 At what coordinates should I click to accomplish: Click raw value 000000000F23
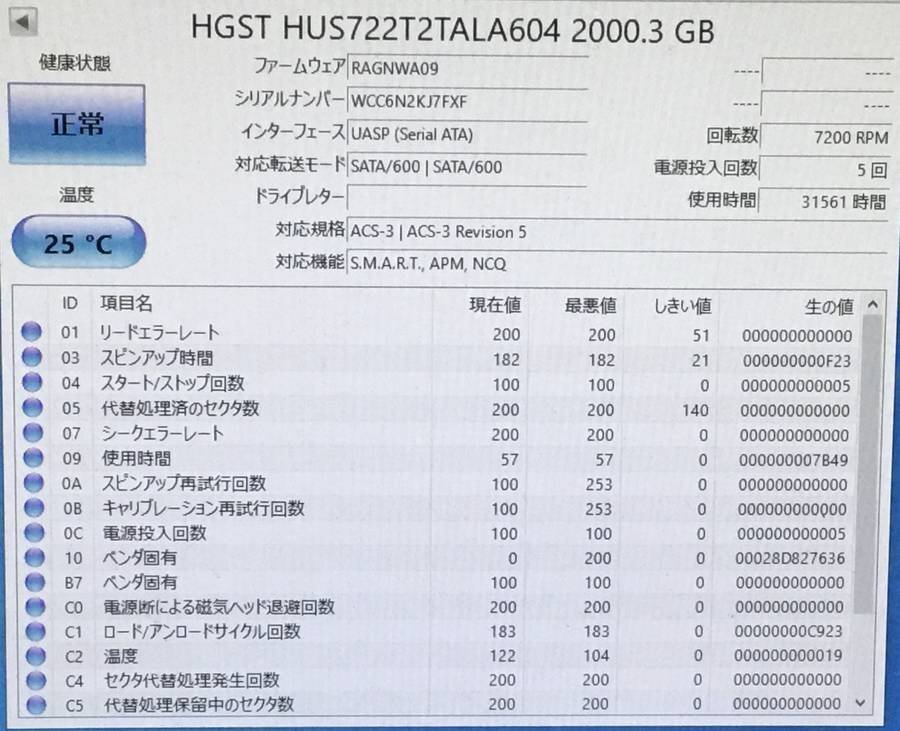tap(797, 361)
